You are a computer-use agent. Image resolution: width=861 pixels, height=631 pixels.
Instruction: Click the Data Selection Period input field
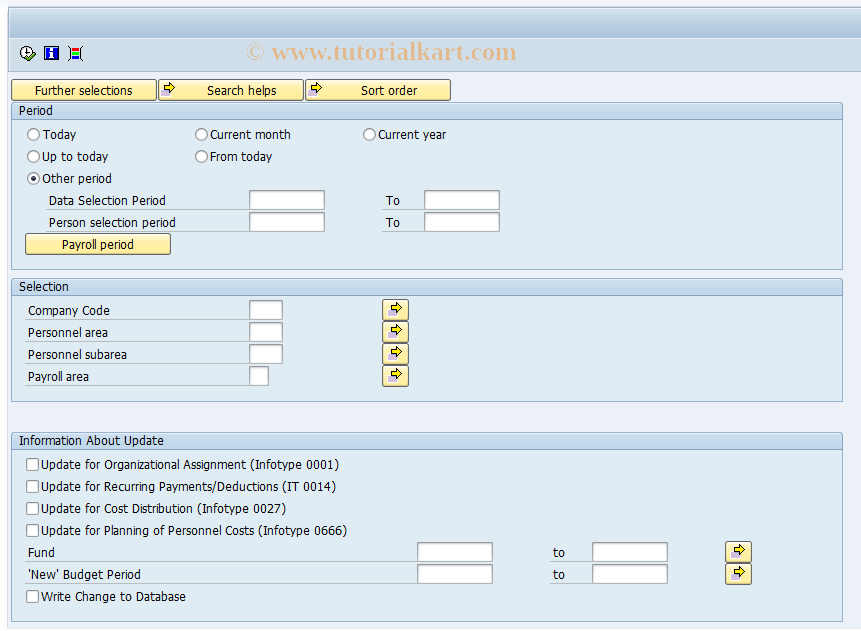click(x=287, y=199)
